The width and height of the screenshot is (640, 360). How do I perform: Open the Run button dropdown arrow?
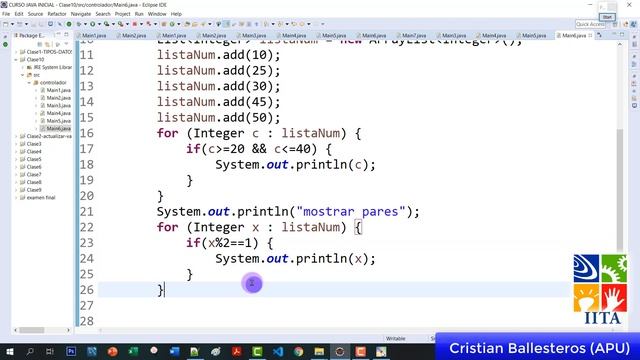[x=99, y=24]
